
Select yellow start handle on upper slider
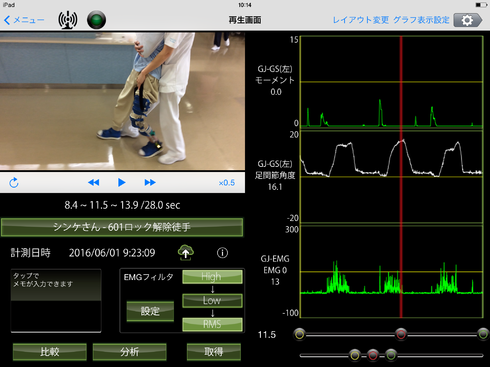click(x=299, y=334)
